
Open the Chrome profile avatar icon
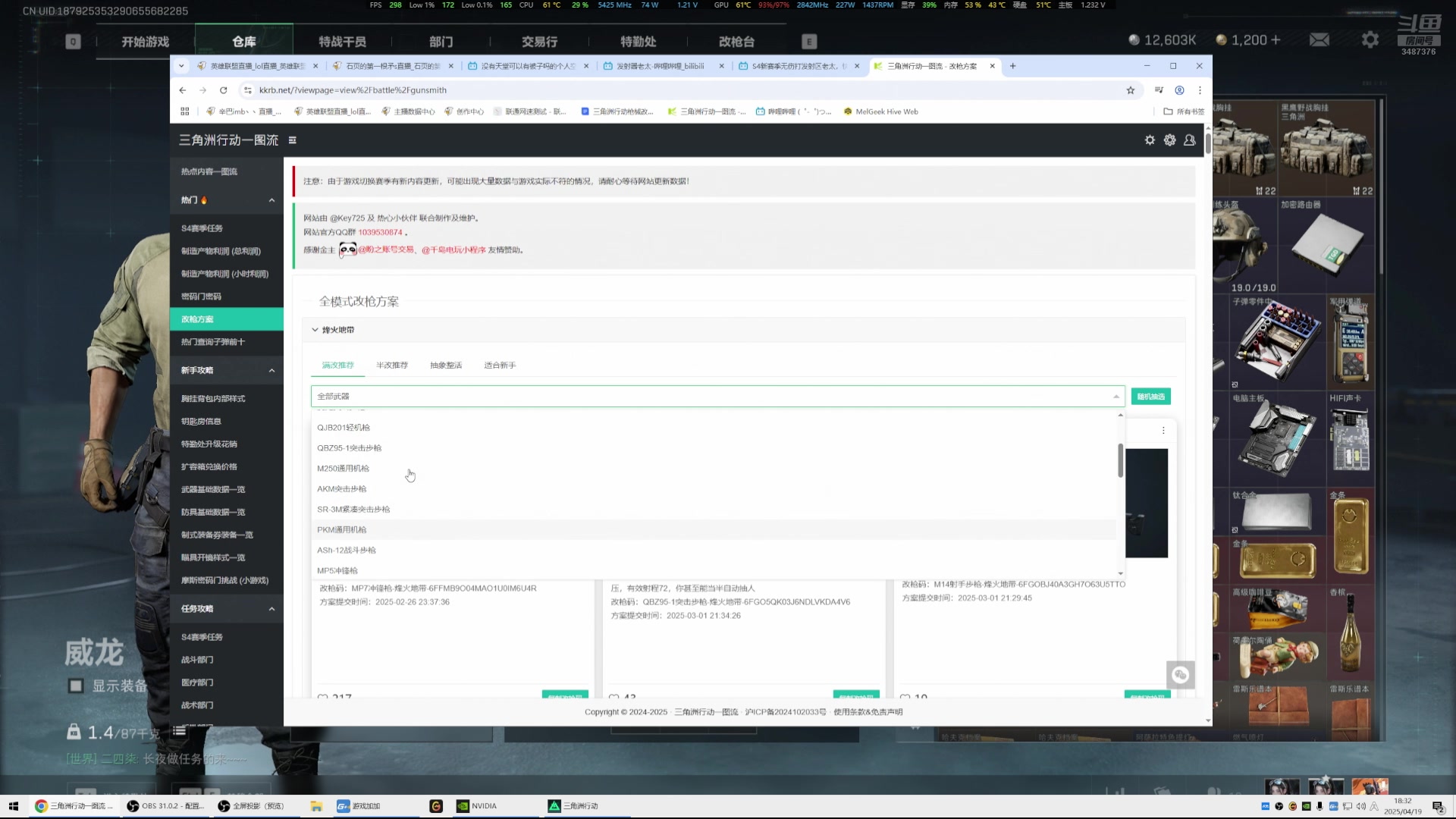click(1179, 90)
